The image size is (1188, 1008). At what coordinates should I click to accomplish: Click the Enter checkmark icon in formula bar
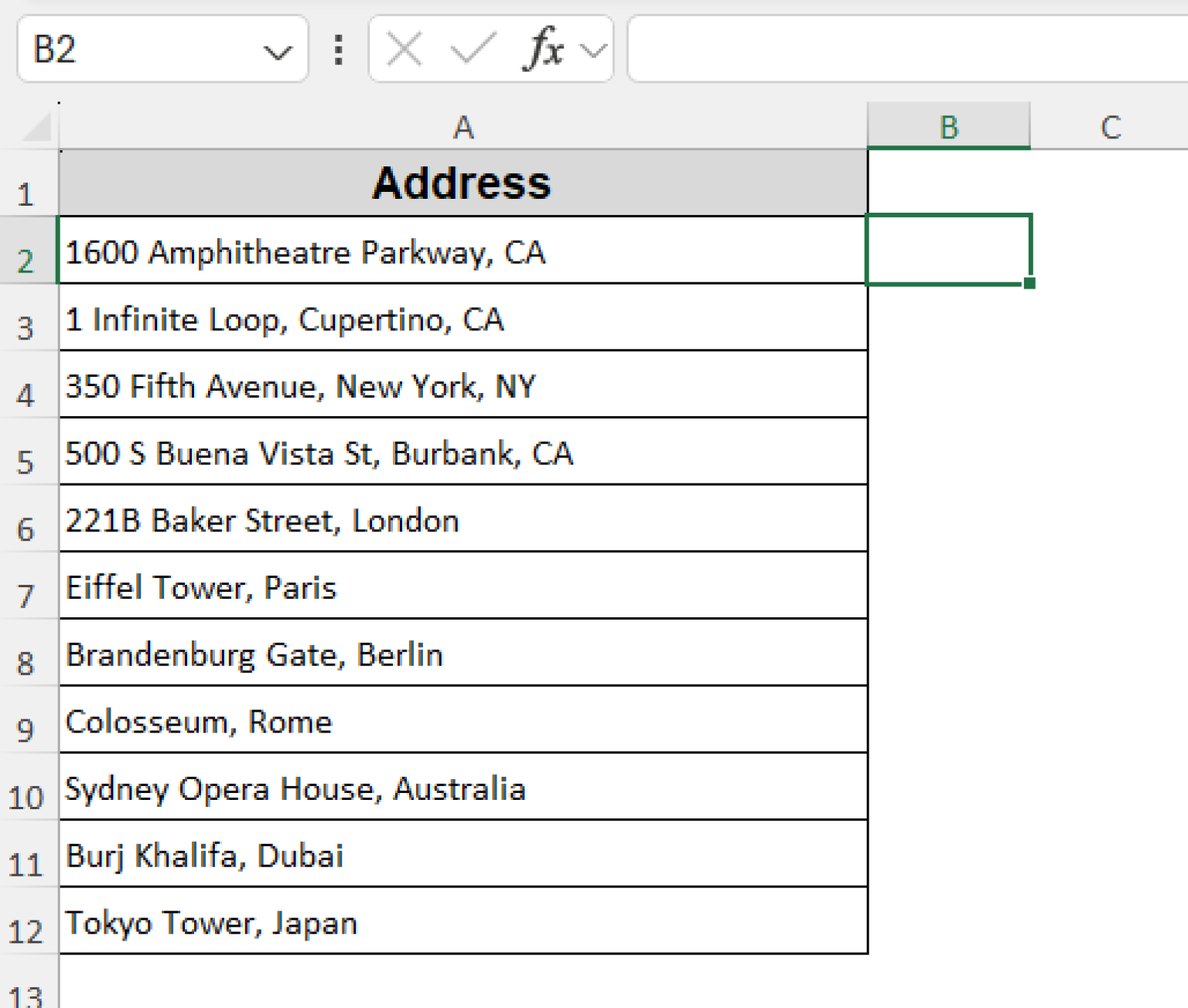[469, 49]
